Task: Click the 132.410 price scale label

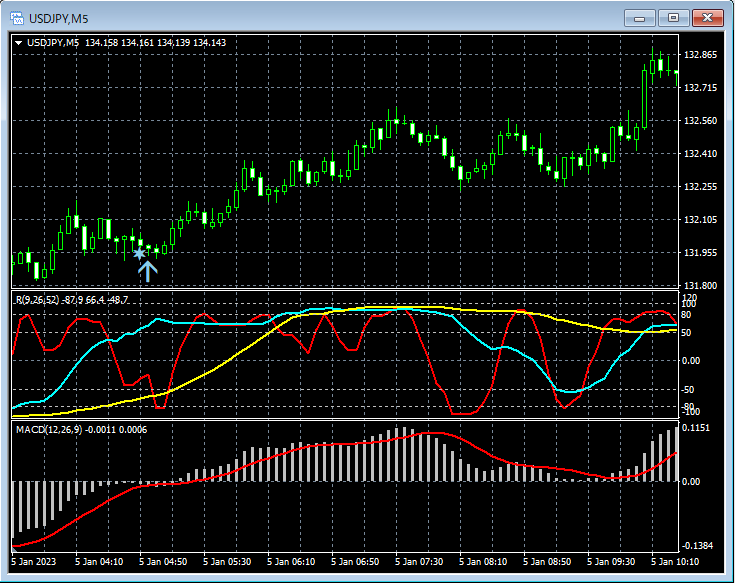Action: (x=699, y=154)
